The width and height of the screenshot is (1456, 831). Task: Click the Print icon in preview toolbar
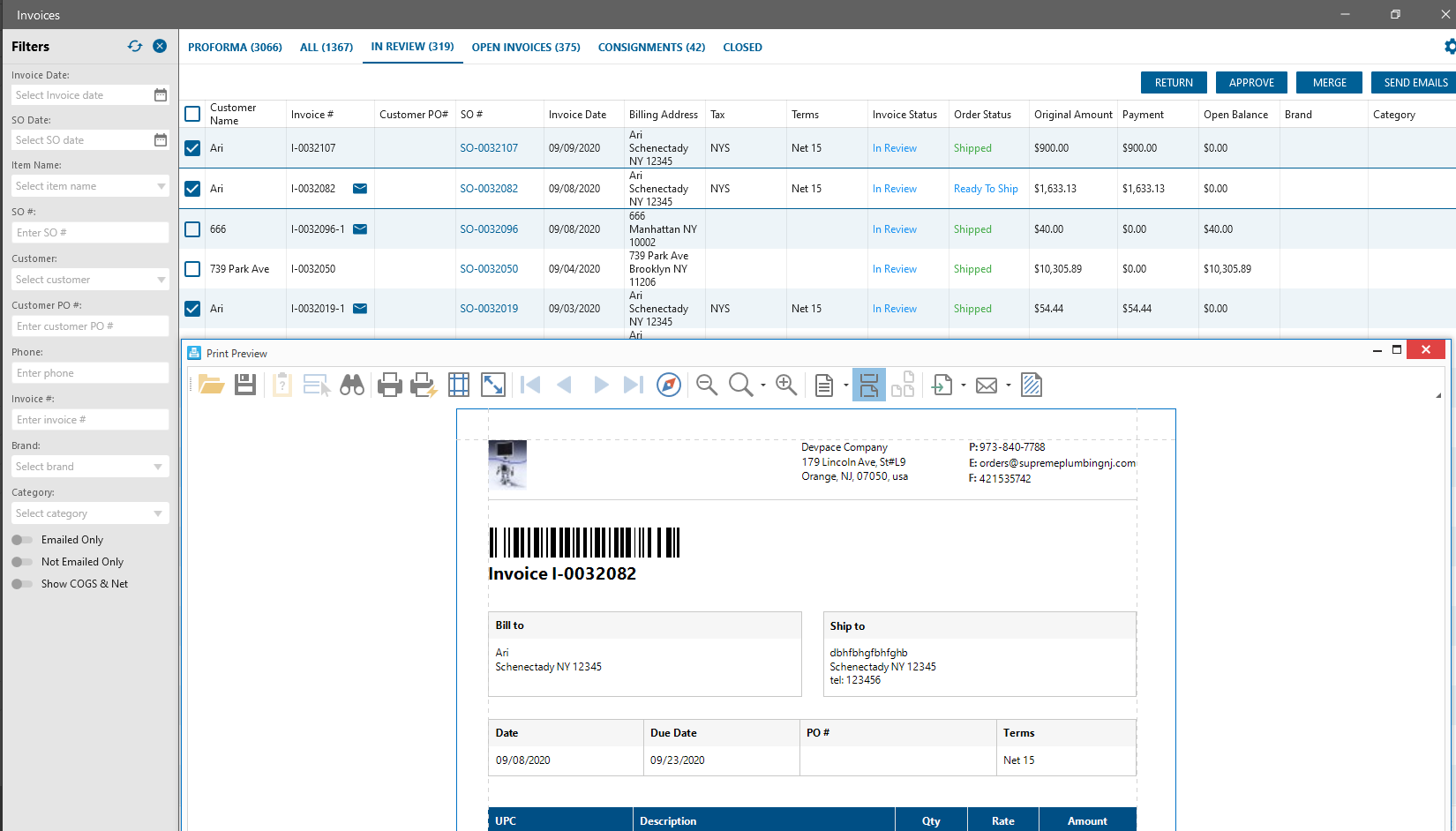[389, 385]
